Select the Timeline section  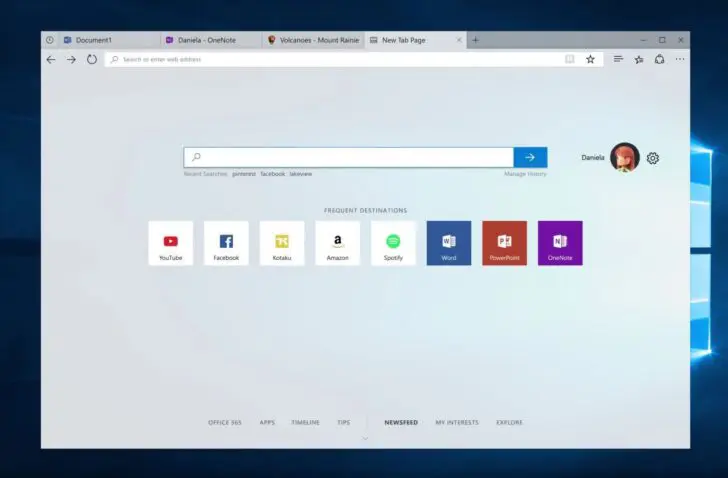coord(306,422)
